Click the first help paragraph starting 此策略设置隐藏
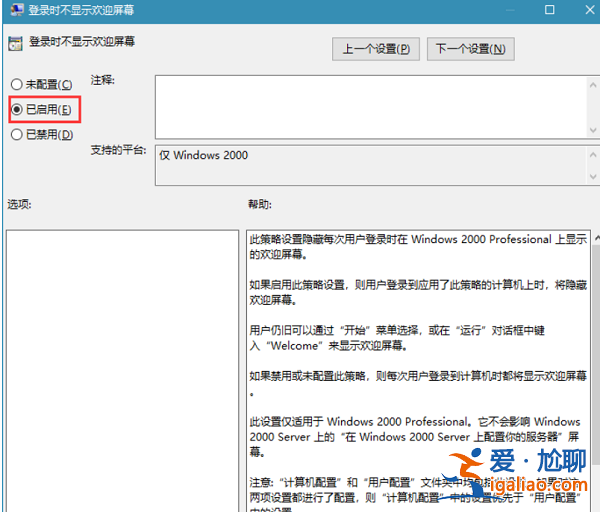This screenshot has height=512, width=600. [418, 247]
